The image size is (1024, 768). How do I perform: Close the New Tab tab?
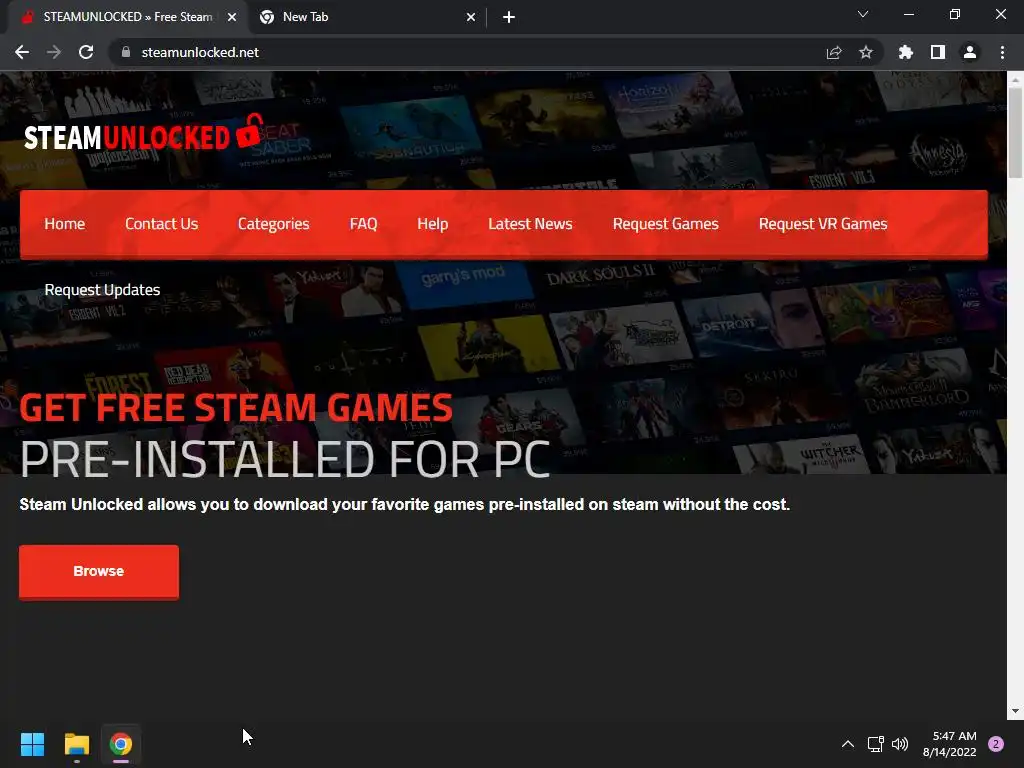tap(471, 17)
